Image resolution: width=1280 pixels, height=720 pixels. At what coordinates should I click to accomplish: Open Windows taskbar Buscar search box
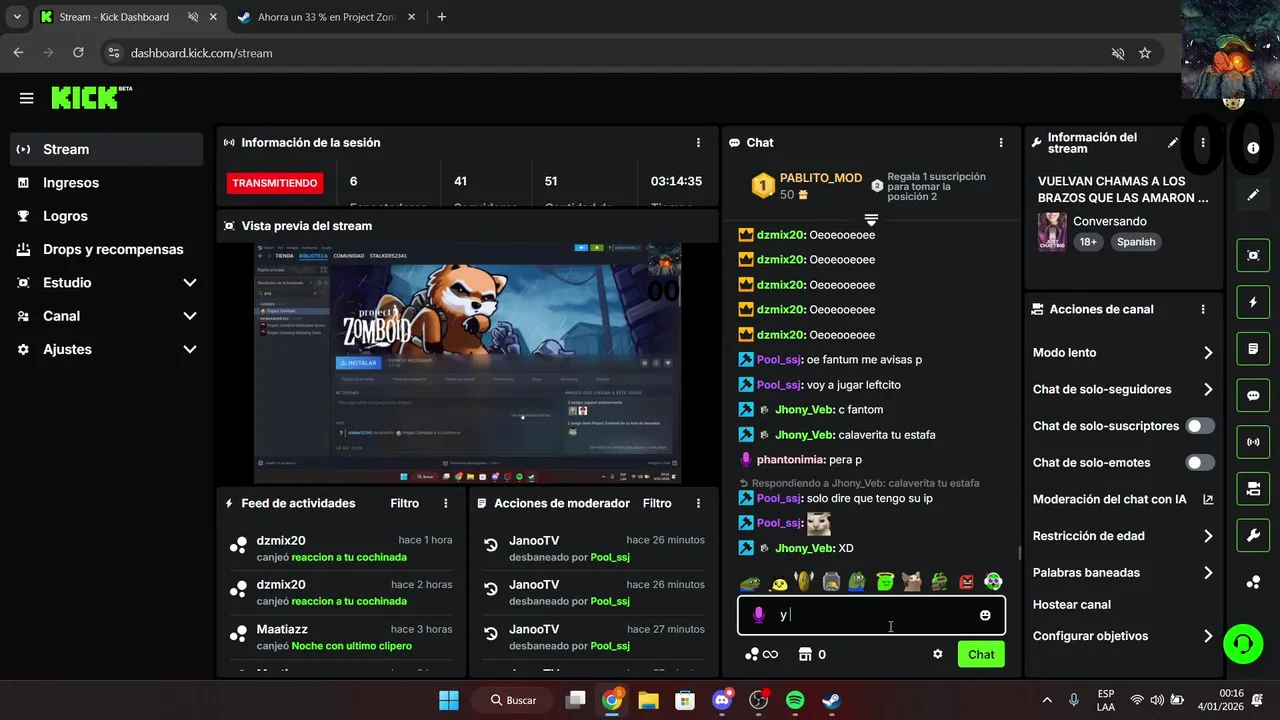point(513,700)
